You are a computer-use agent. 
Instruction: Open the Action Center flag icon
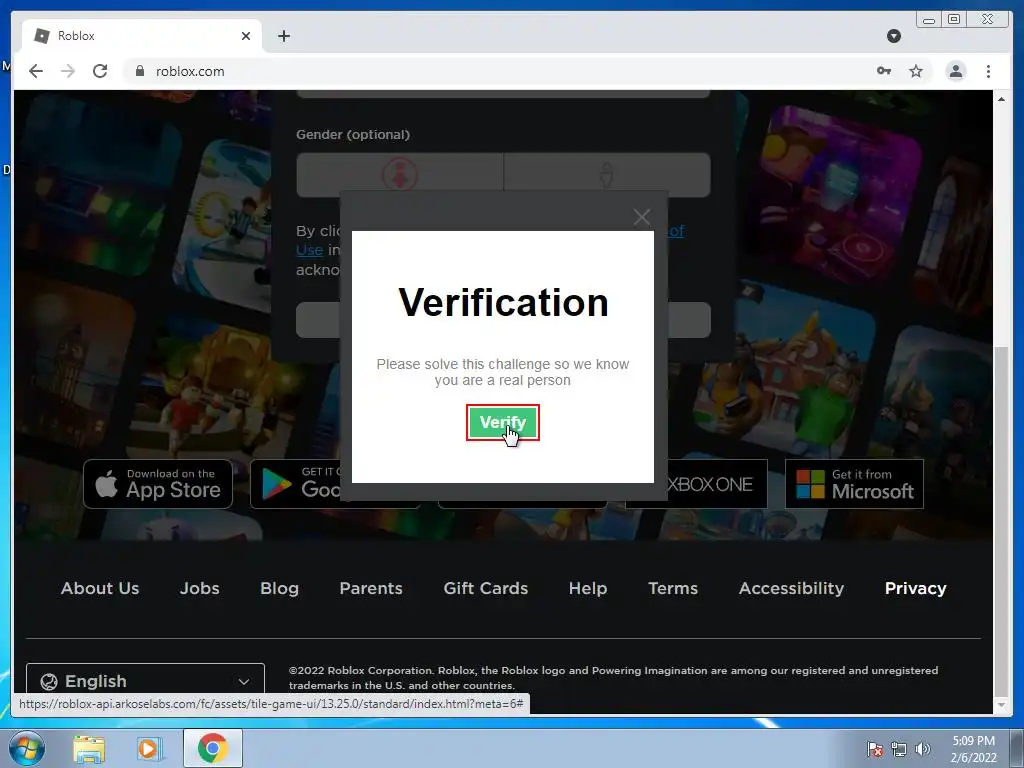pos(875,748)
